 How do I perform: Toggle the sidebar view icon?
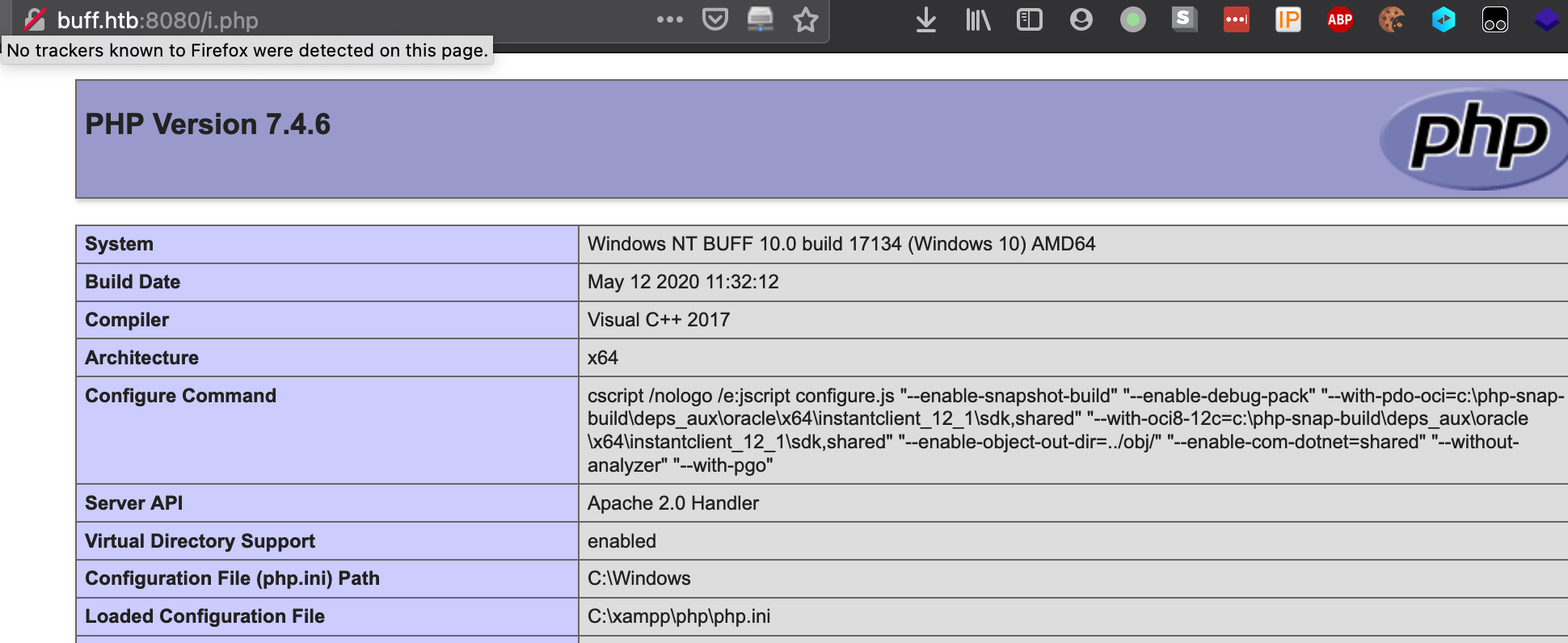[x=1030, y=19]
